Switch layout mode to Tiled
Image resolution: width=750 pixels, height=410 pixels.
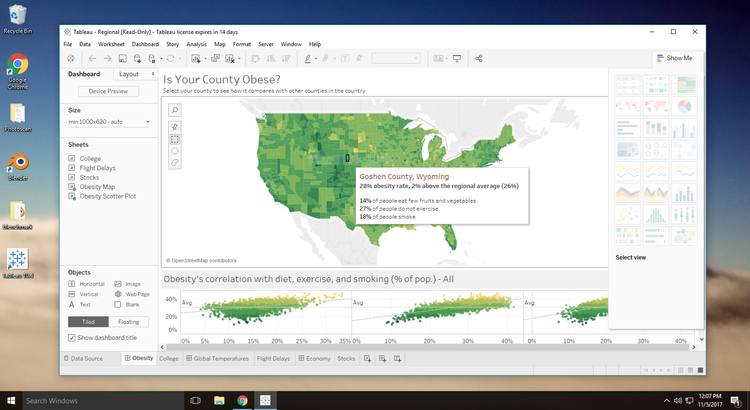click(88, 322)
